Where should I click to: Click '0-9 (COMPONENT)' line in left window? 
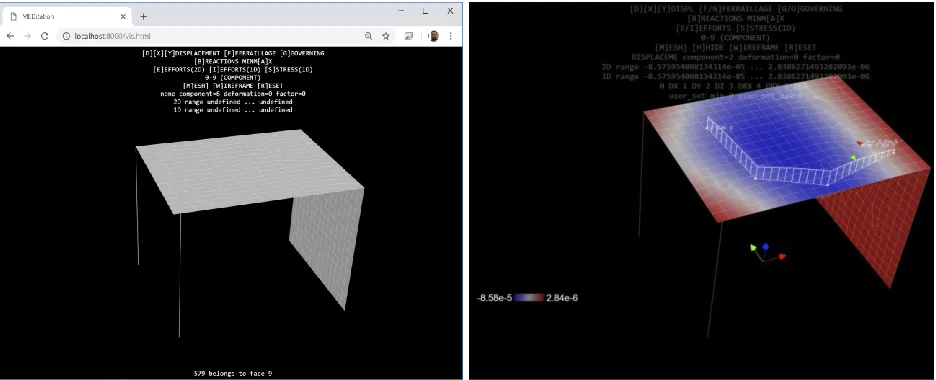[x=233, y=78]
